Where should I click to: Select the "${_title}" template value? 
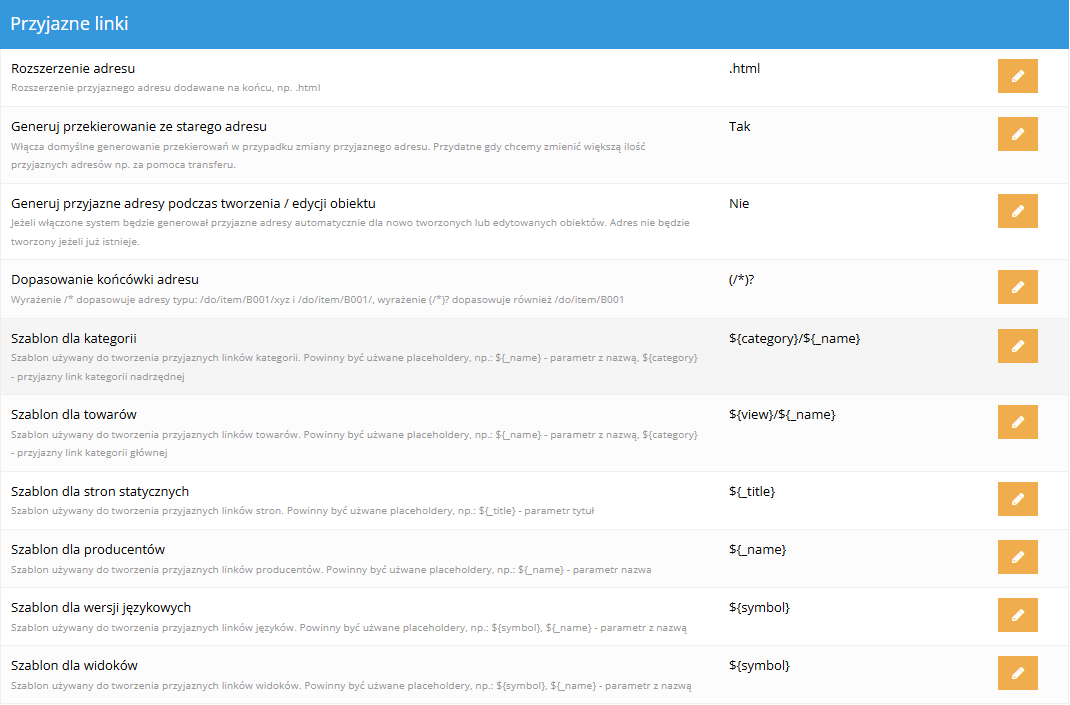[752, 491]
